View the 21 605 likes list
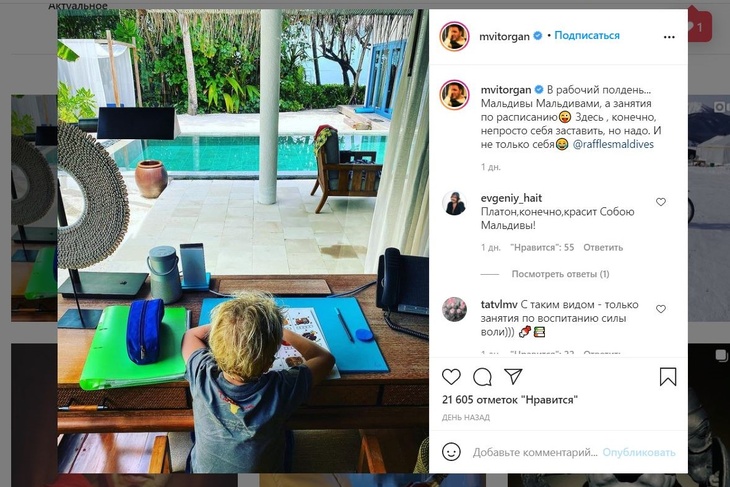This screenshot has width=730, height=487. (x=510, y=399)
